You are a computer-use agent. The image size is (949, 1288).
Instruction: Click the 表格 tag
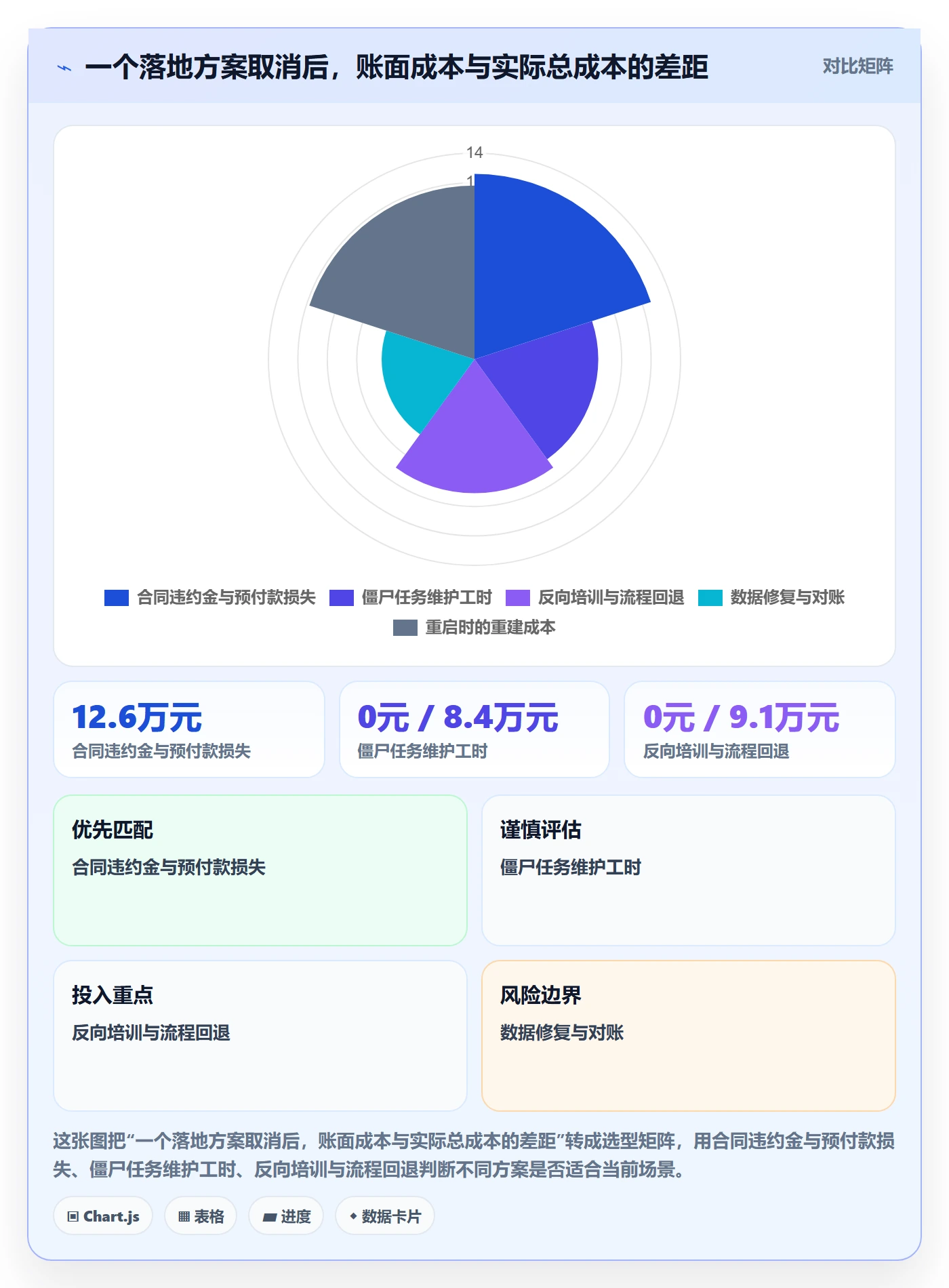tap(201, 1216)
